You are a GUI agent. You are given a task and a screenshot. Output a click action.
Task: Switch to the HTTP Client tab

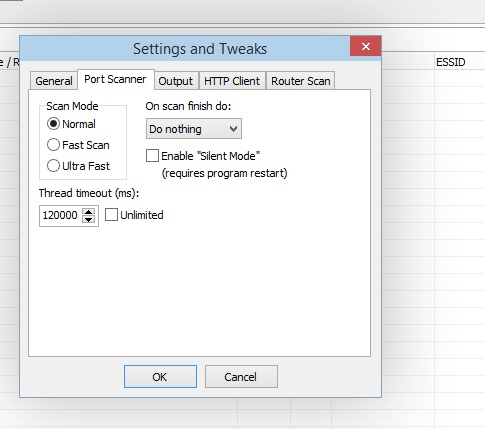(x=232, y=81)
